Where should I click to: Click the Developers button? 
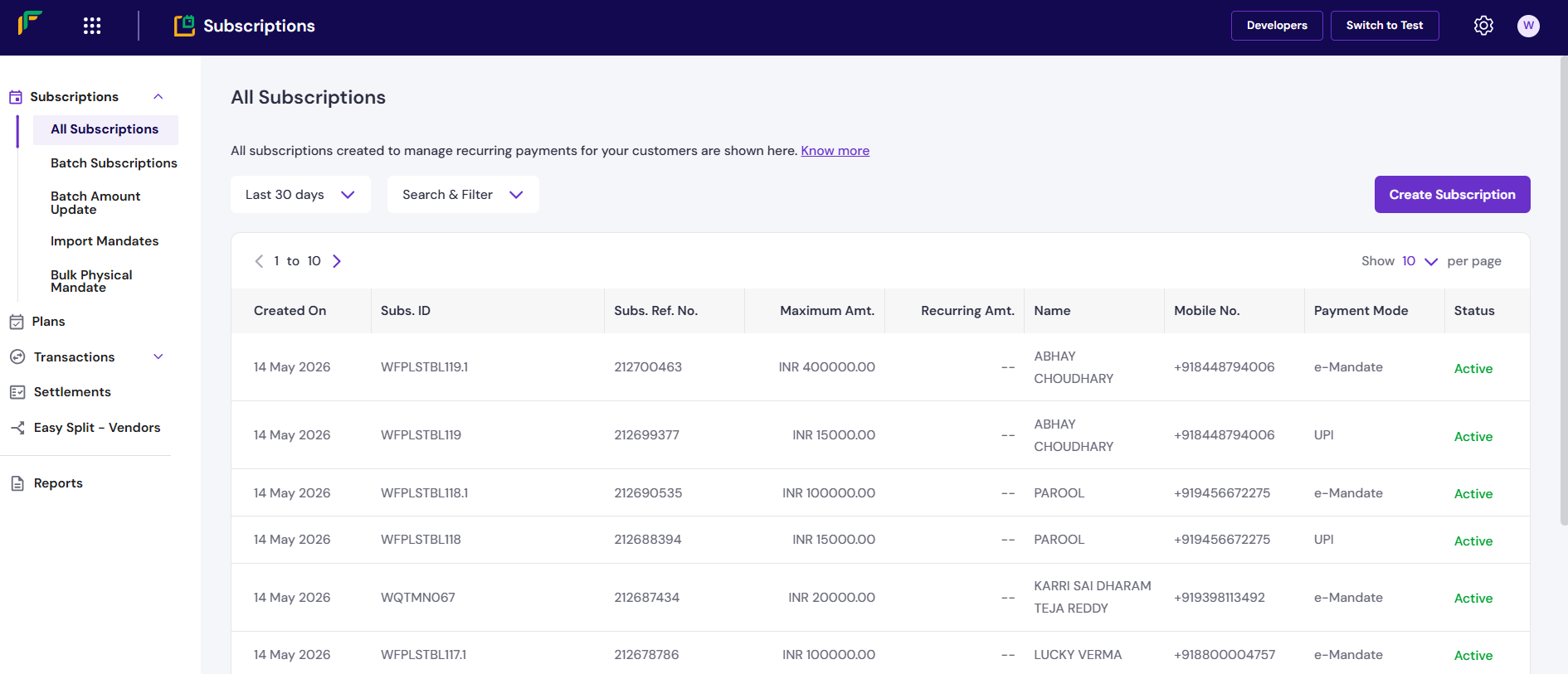pyautogui.click(x=1277, y=26)
